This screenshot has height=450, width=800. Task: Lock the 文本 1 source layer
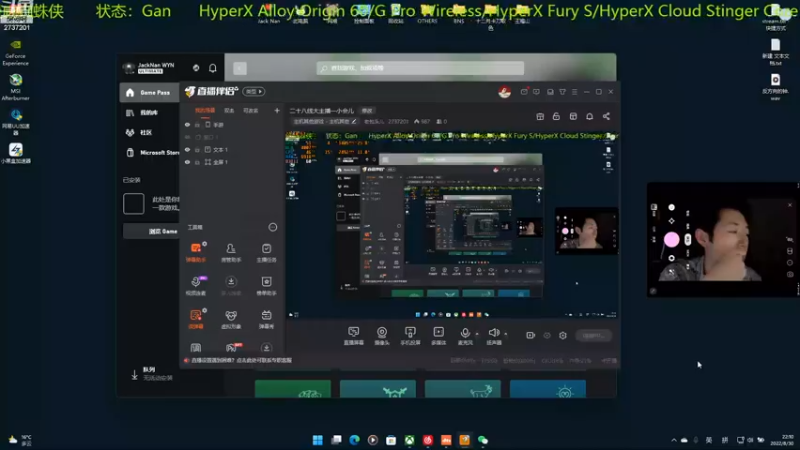pos(197,149)
